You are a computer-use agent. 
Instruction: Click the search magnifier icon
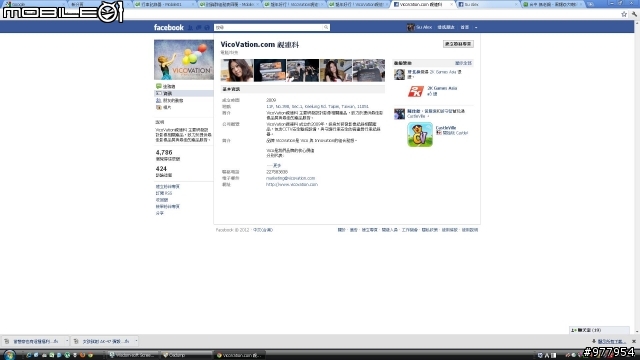point(326,27)
